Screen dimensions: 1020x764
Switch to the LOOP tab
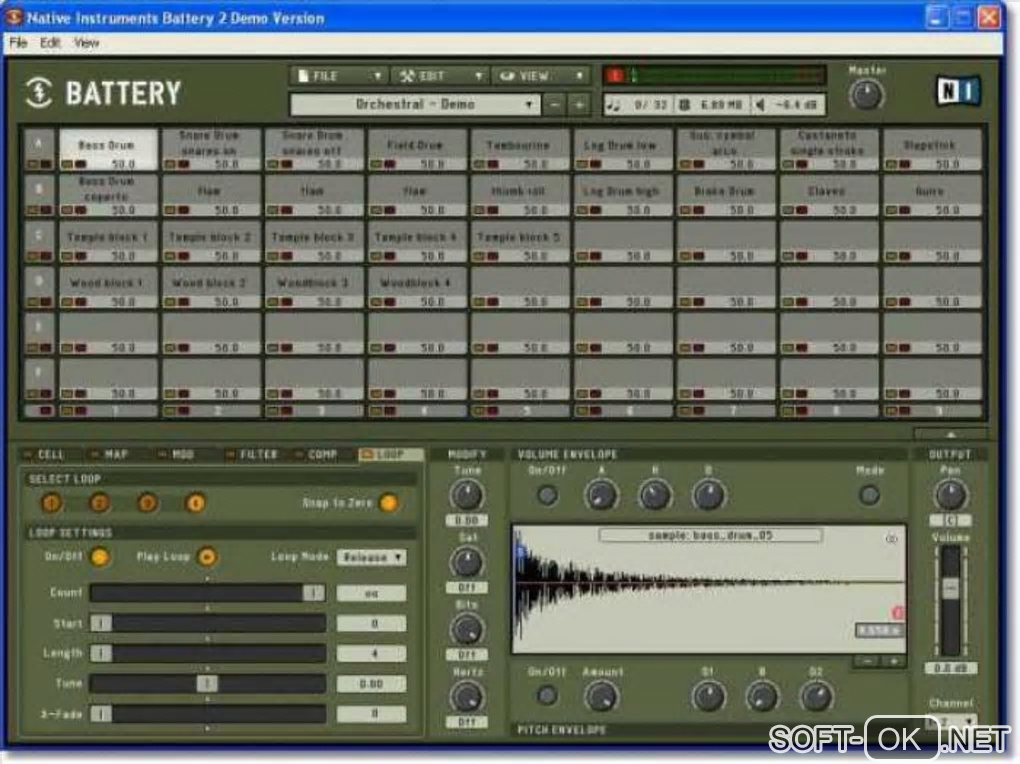pos(390,454)
